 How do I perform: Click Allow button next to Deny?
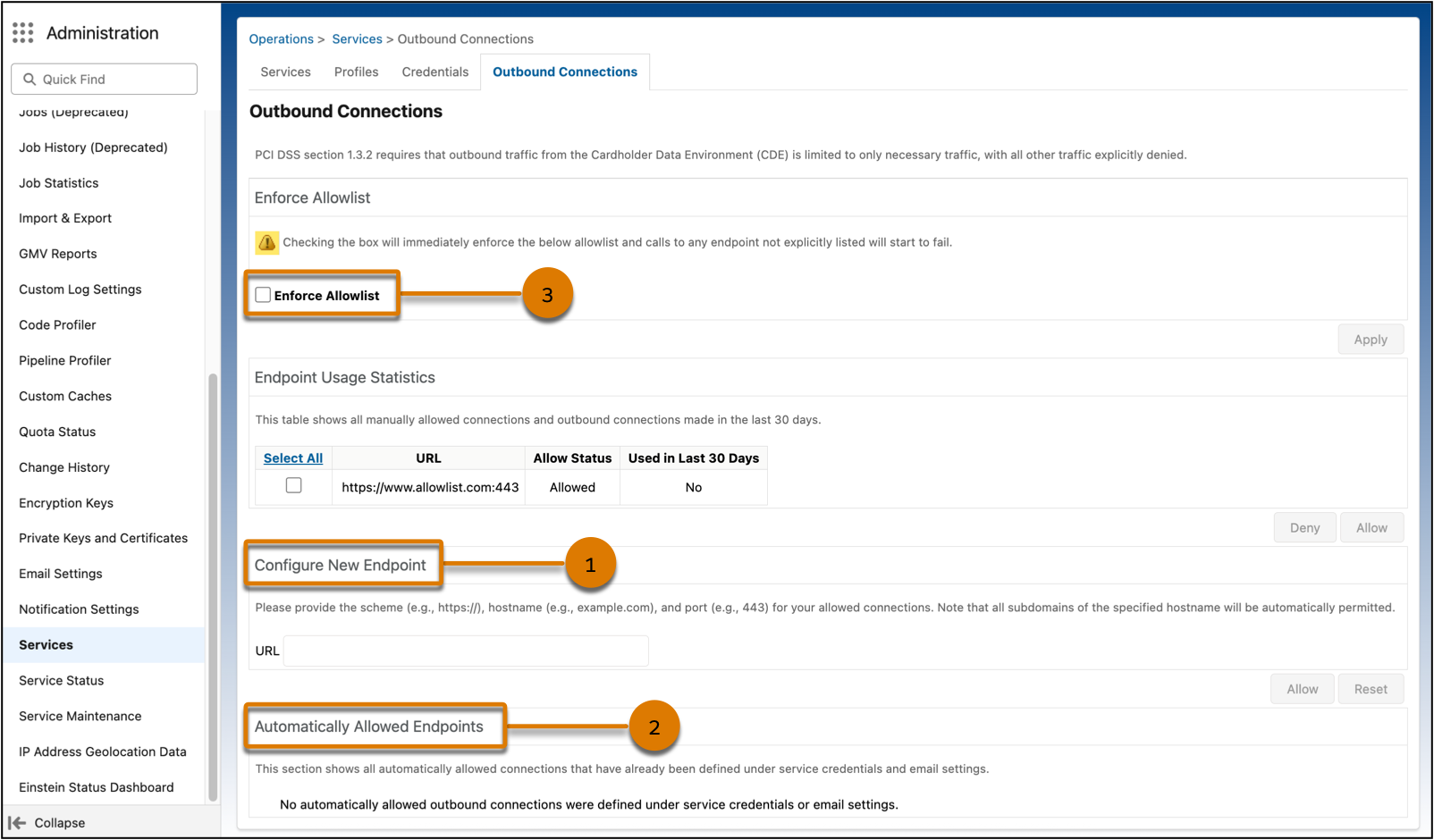click(1371, 528)
